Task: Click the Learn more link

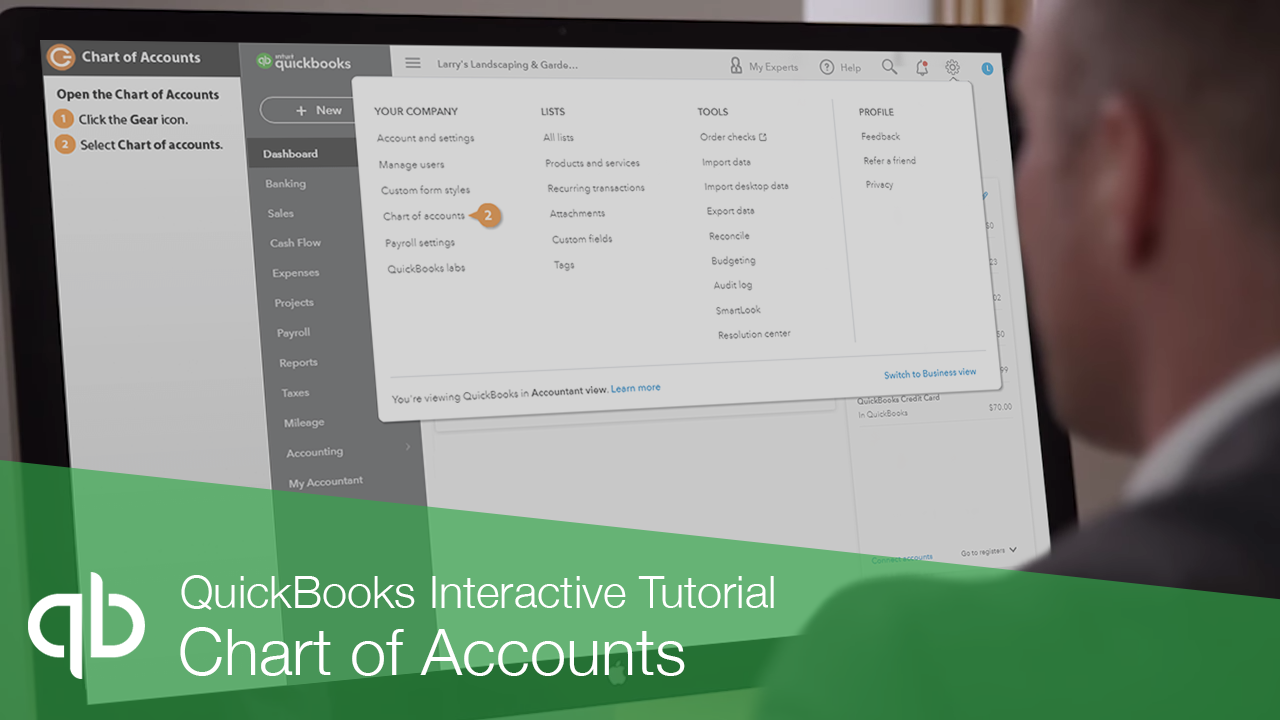Action: (635, 388)
